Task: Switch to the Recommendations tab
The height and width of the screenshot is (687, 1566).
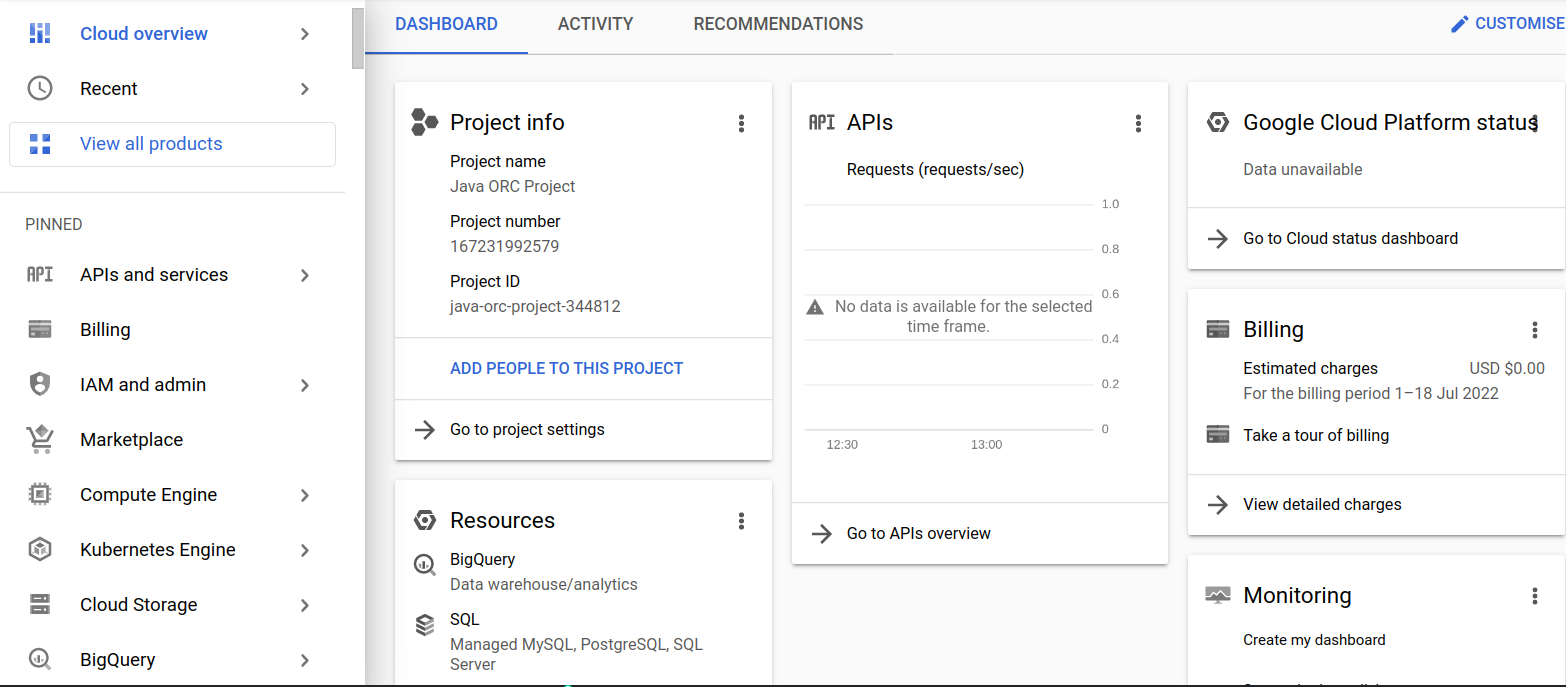Action: pos(778,24)
